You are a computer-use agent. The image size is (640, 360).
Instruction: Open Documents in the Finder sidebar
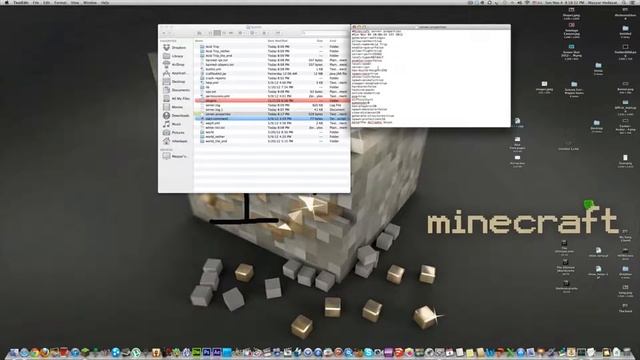tap(176, 90)
